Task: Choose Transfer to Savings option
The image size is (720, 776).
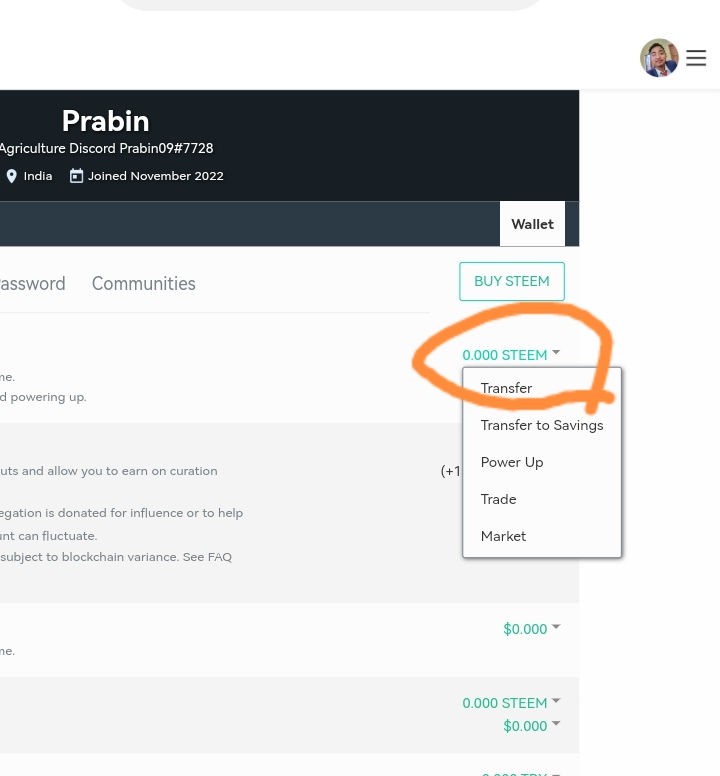Action: pyautogui.click(x=542, y=425)
